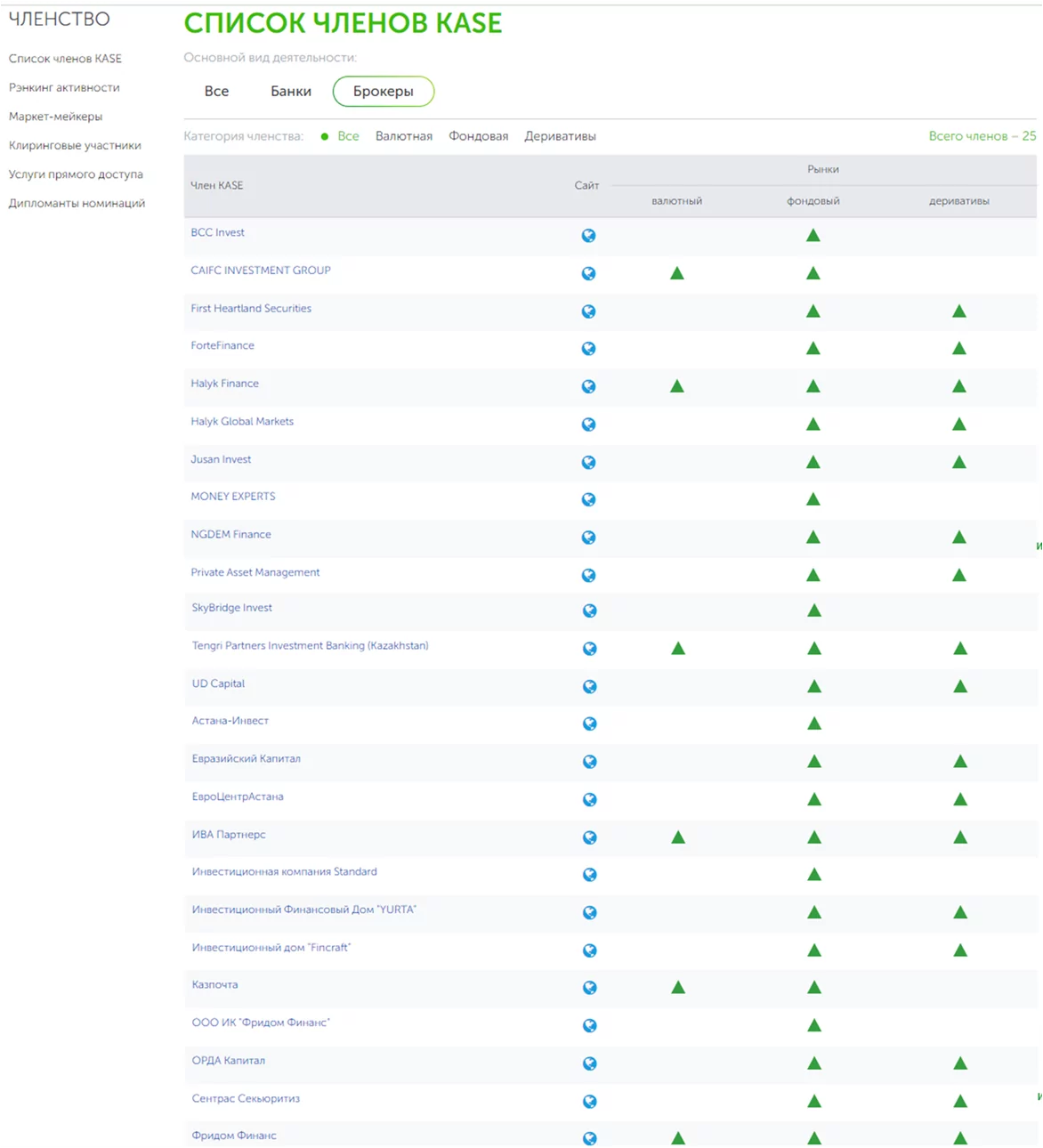Click the Всего членов – 25 counter

[982, 136]
